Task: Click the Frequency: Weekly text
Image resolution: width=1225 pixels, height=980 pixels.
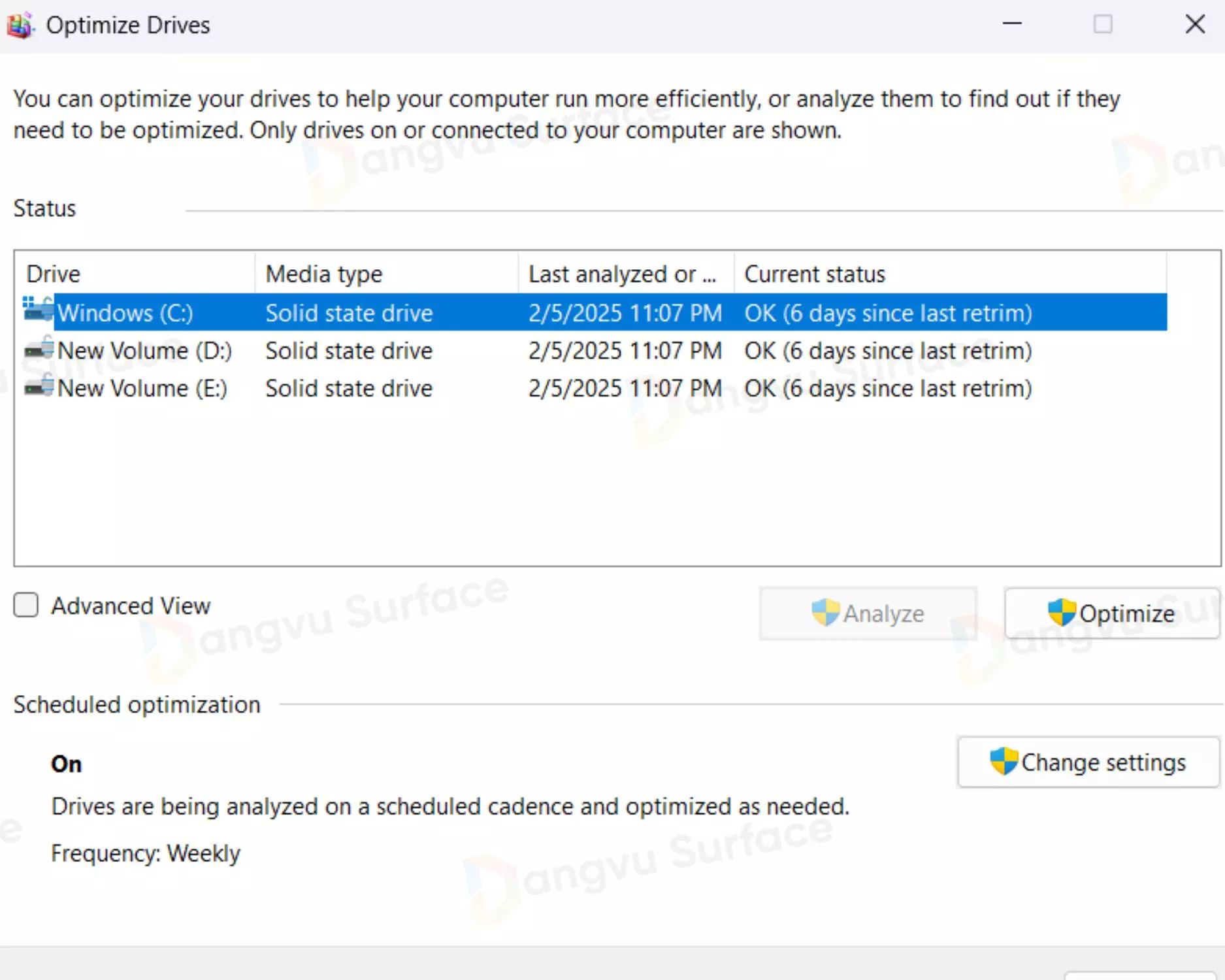Action: click(x=146, y=853)
